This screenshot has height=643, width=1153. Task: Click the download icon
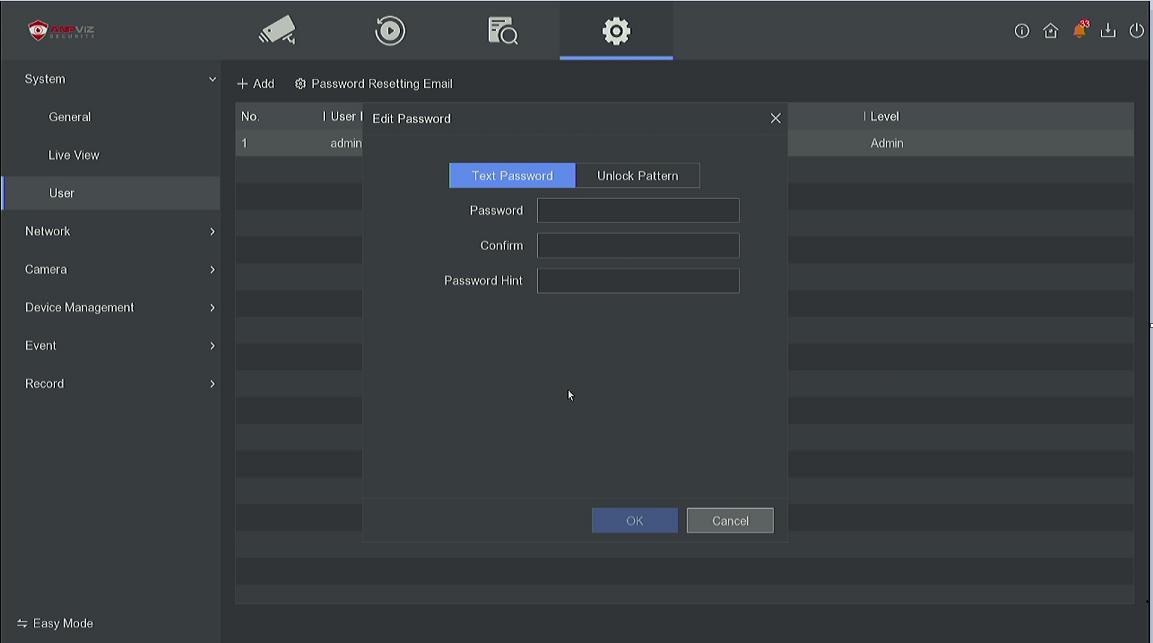click(1108, 31)
